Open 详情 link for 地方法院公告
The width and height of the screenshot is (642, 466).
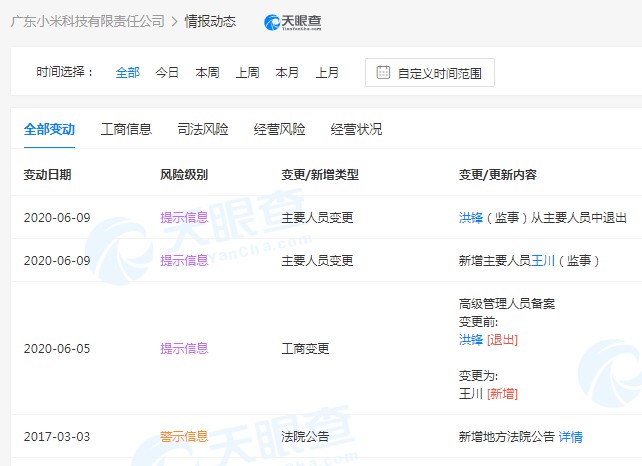(x=570, y=437)
